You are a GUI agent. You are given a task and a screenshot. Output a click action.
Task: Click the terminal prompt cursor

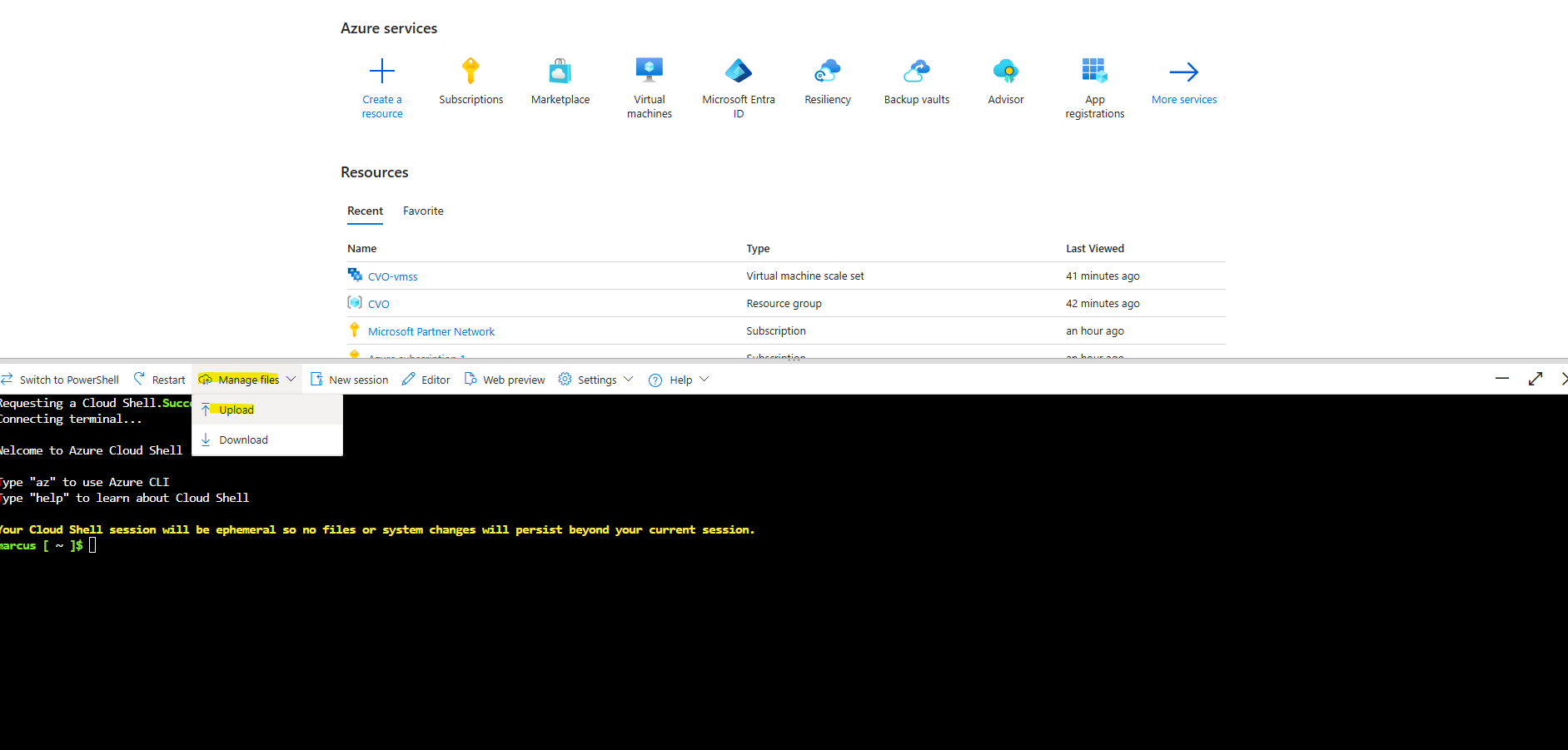92,545
